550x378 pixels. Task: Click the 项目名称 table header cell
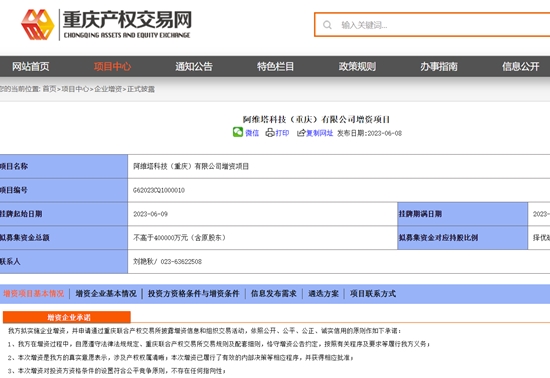(63, 166)
